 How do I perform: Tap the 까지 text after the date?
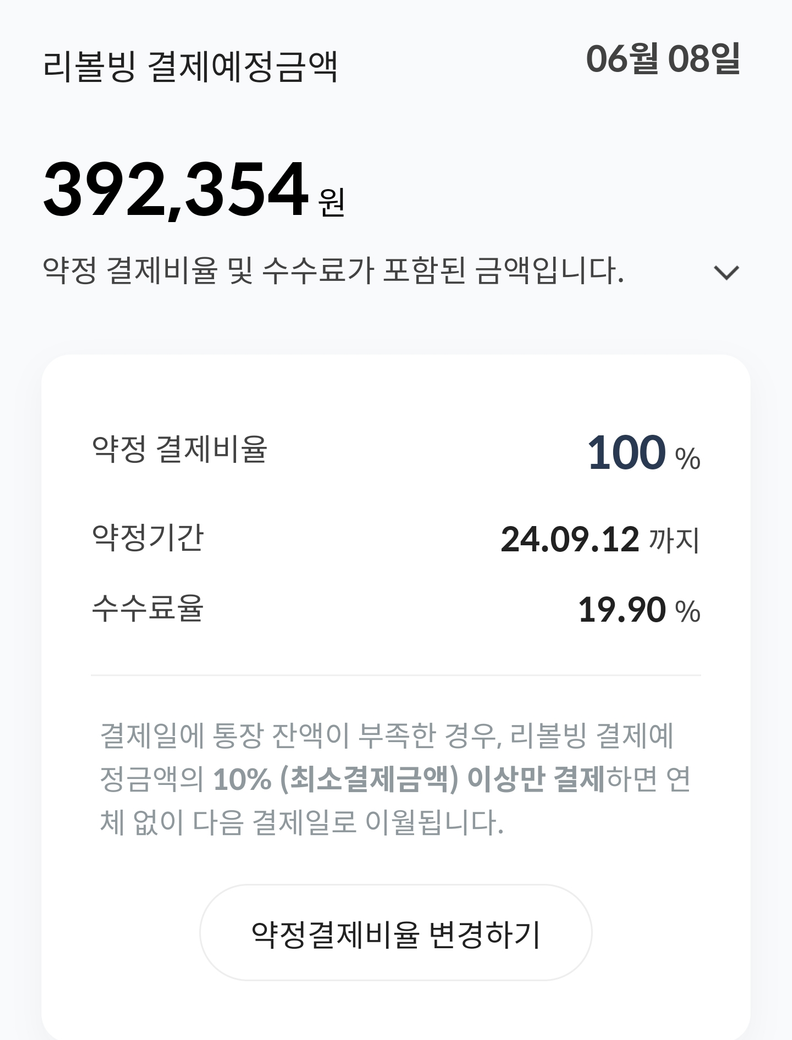click(674, 541)
